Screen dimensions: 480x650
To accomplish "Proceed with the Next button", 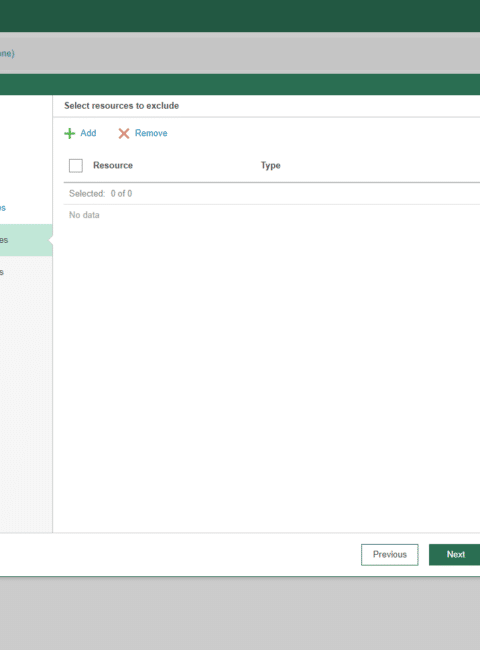I will coord(454,555).
